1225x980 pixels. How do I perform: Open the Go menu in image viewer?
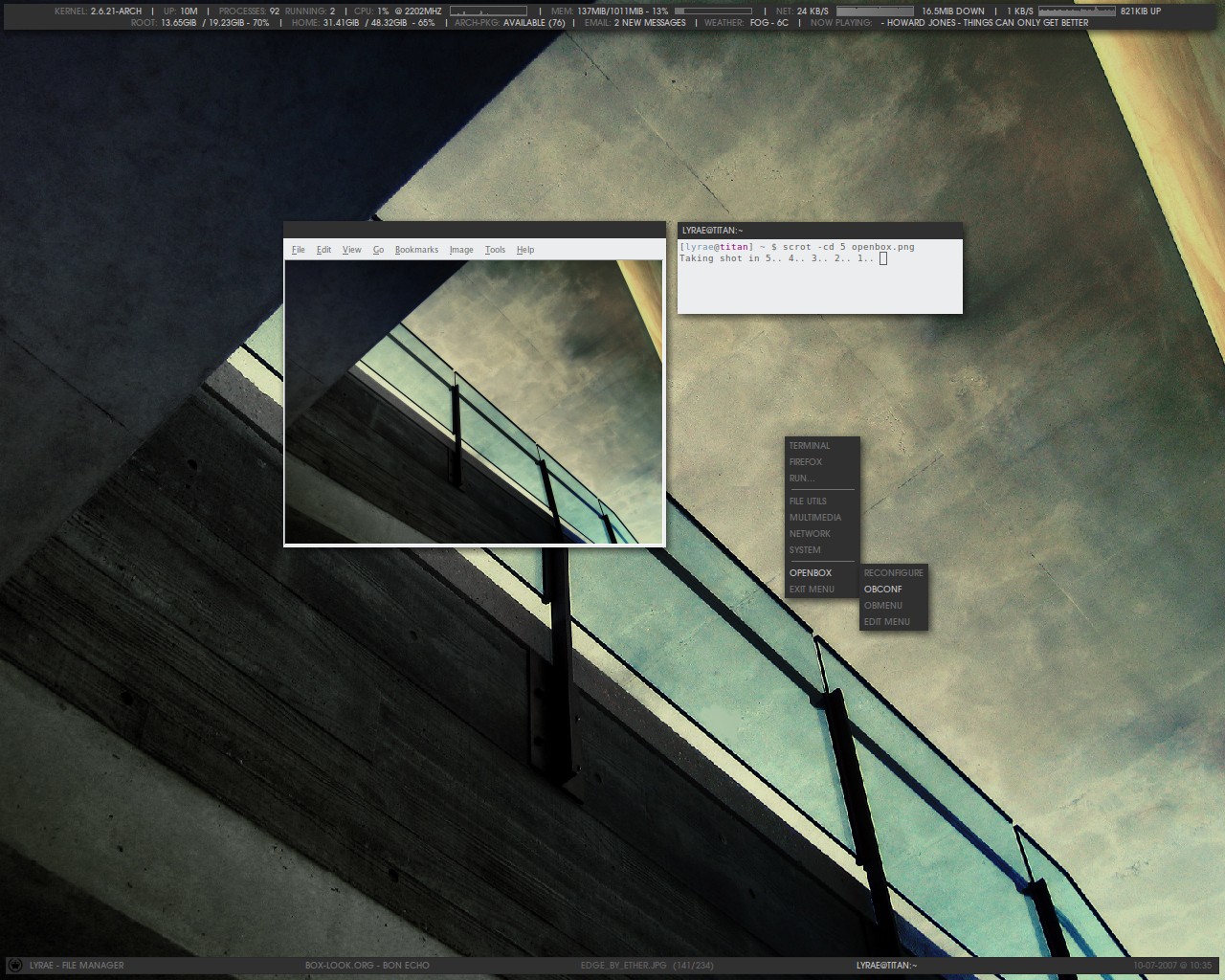coord(378,250)
